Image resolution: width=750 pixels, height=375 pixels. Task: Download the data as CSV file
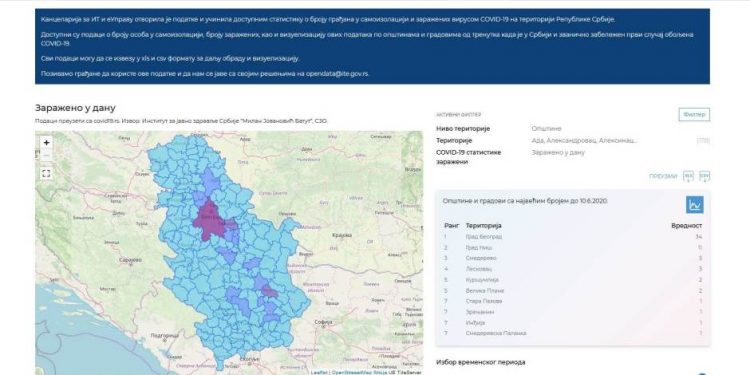(x=704, y=176)
